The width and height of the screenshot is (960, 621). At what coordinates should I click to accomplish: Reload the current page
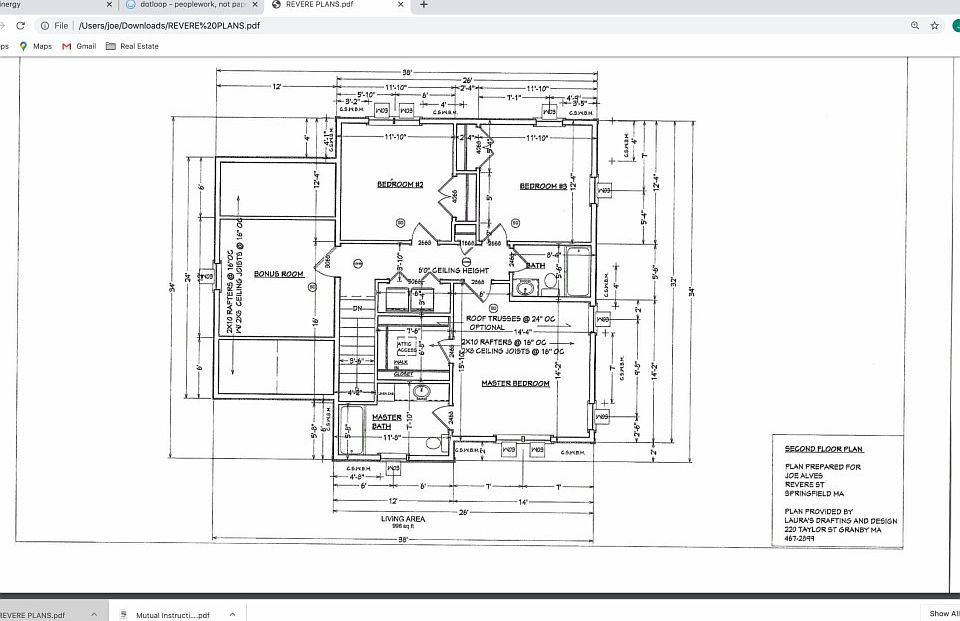[20, 26]
